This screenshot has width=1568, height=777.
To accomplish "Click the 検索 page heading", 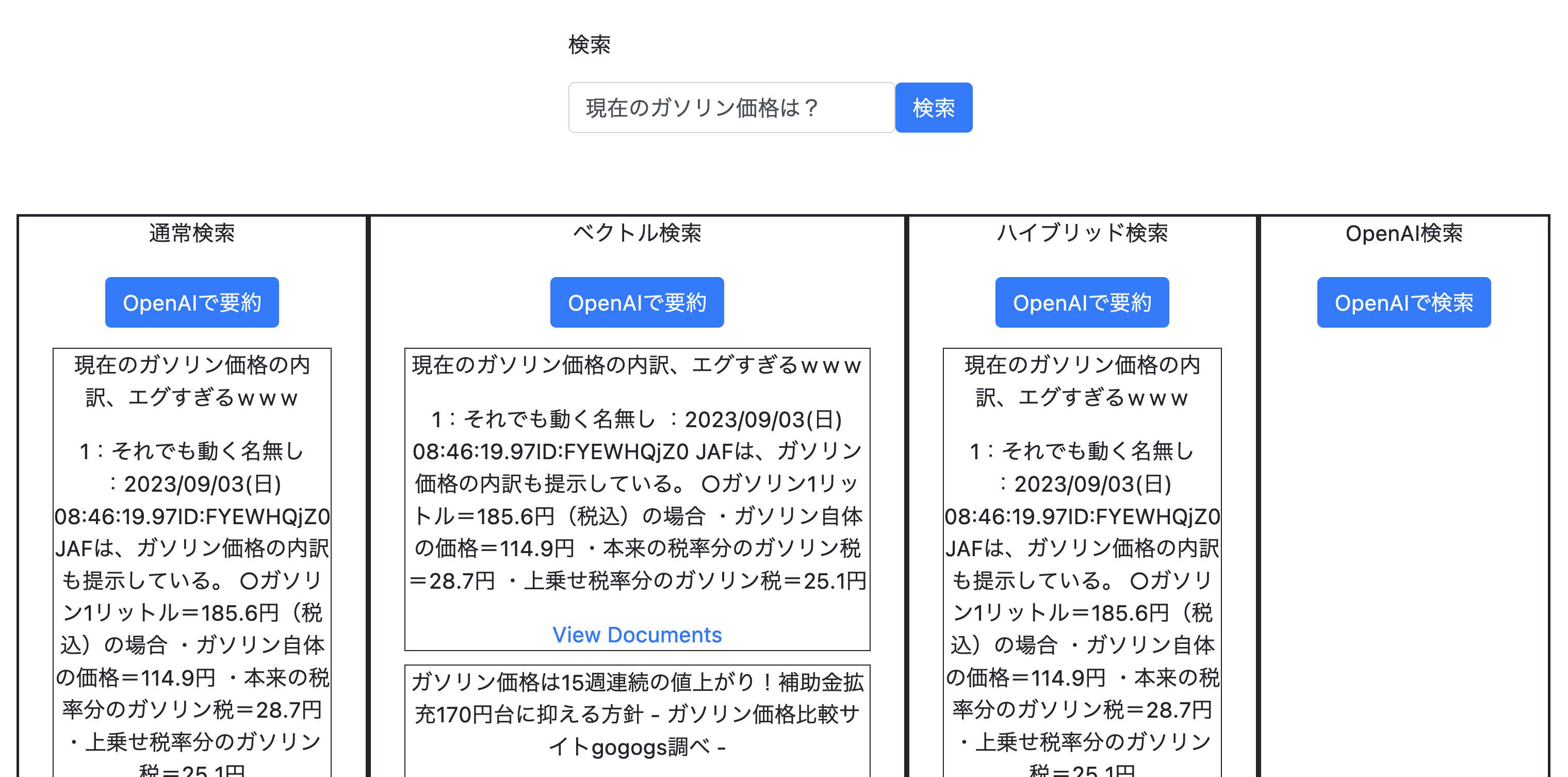I will point(588,44).
